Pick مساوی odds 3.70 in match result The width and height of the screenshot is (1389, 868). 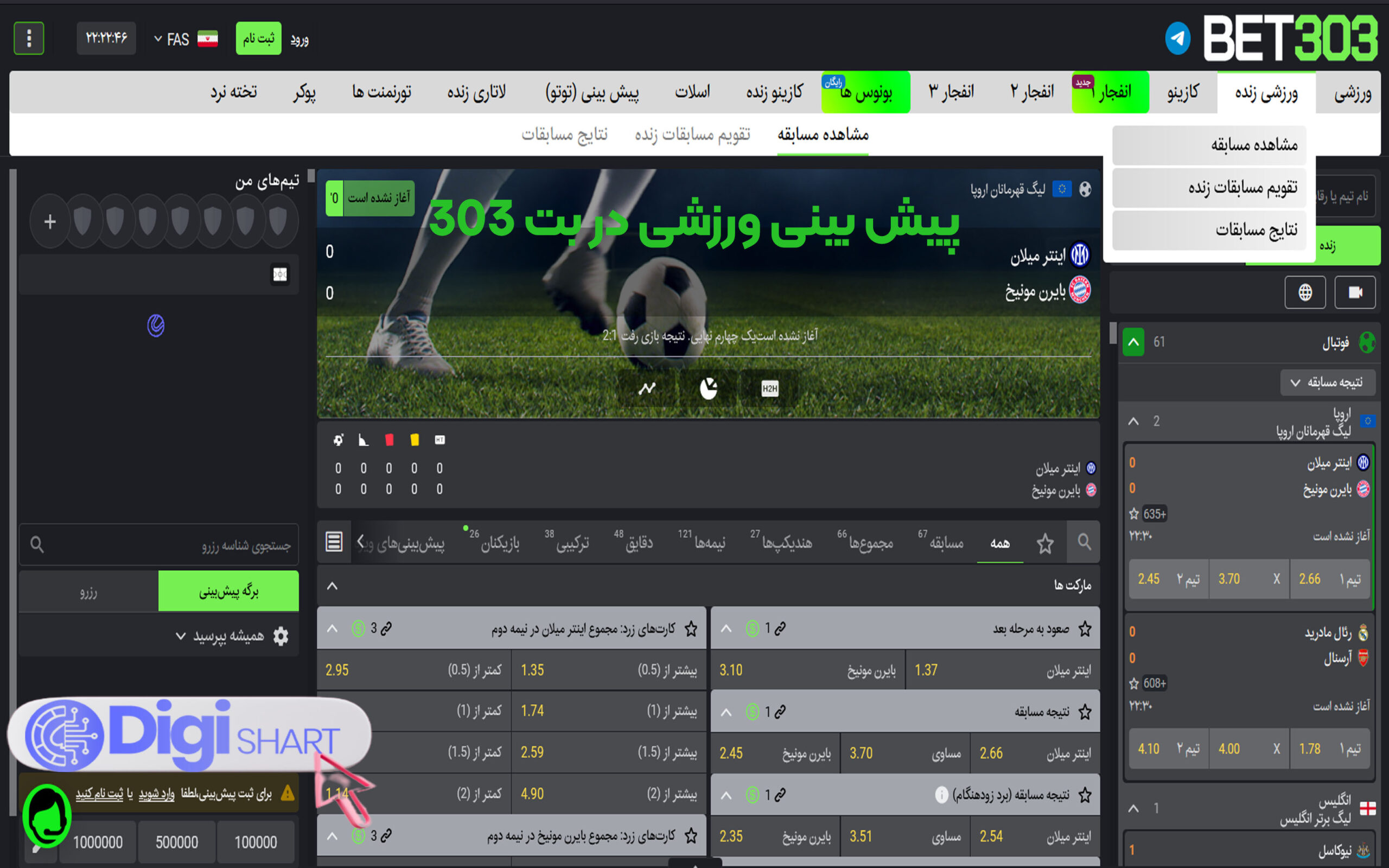tap(905, 753)
